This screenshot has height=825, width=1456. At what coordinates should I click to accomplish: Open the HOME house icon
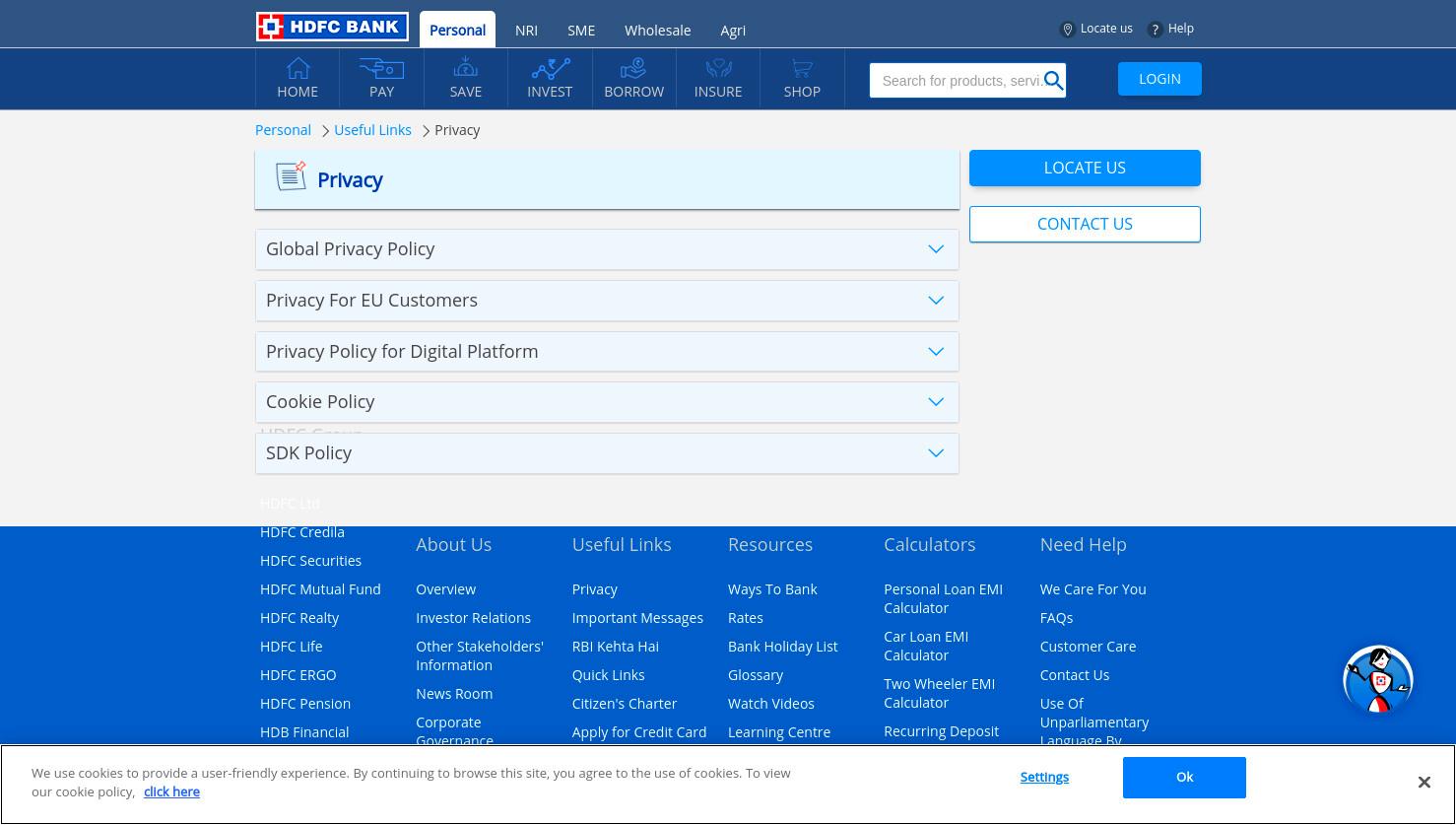pos(298,68)
